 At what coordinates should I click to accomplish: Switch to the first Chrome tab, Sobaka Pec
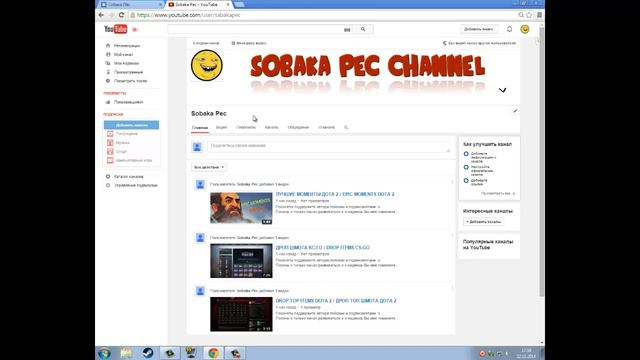click(x=130, y=4)
